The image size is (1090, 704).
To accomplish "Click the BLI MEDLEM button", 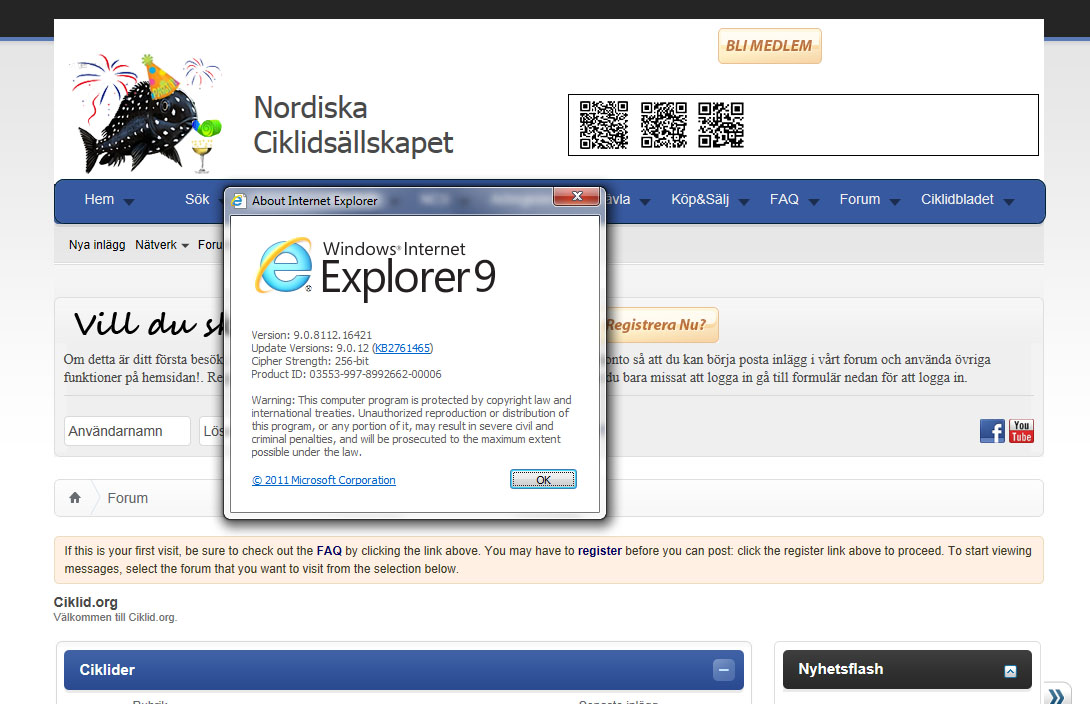I will [770, 46].
